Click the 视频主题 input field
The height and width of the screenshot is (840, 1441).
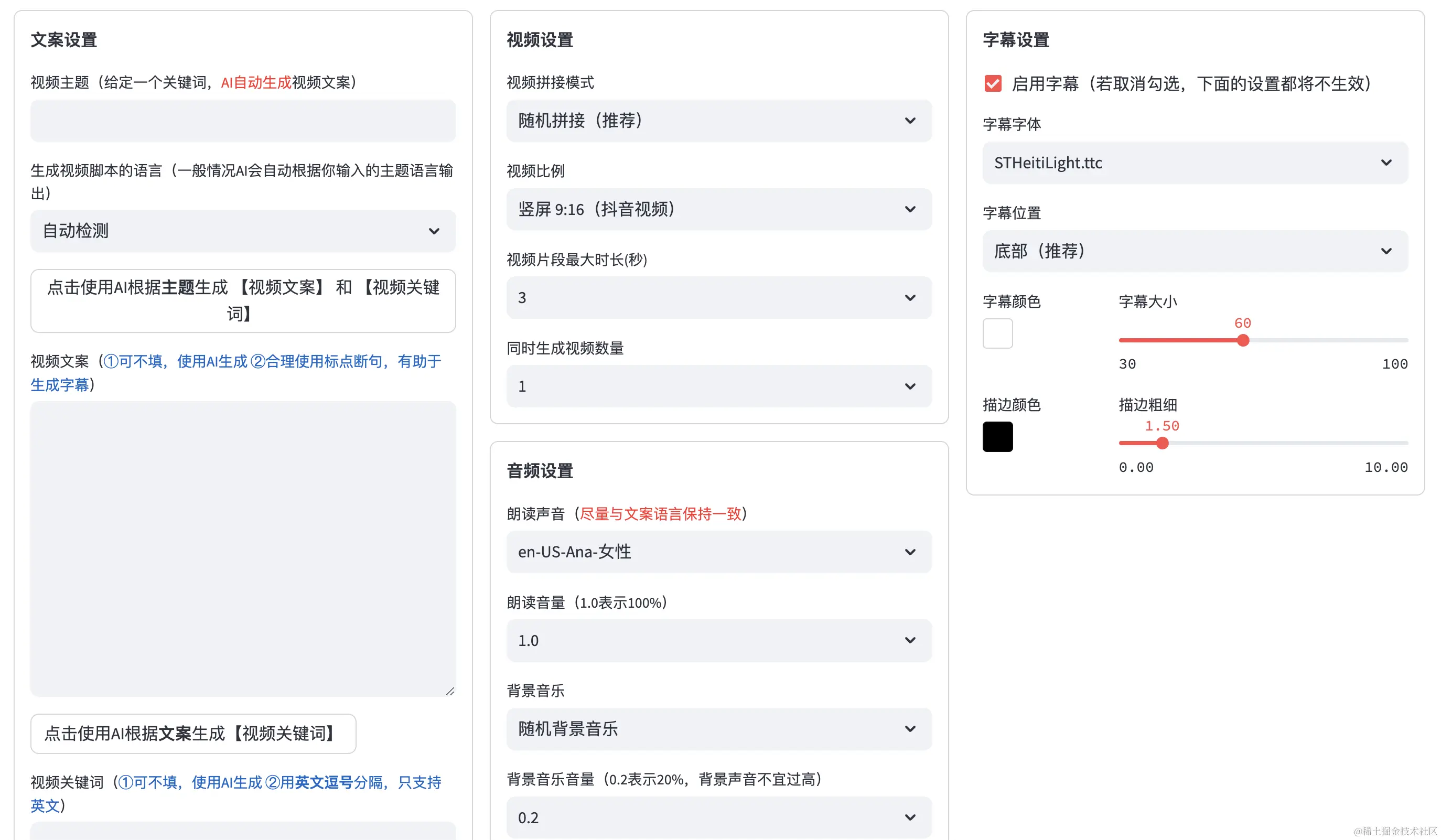(242, 121)
